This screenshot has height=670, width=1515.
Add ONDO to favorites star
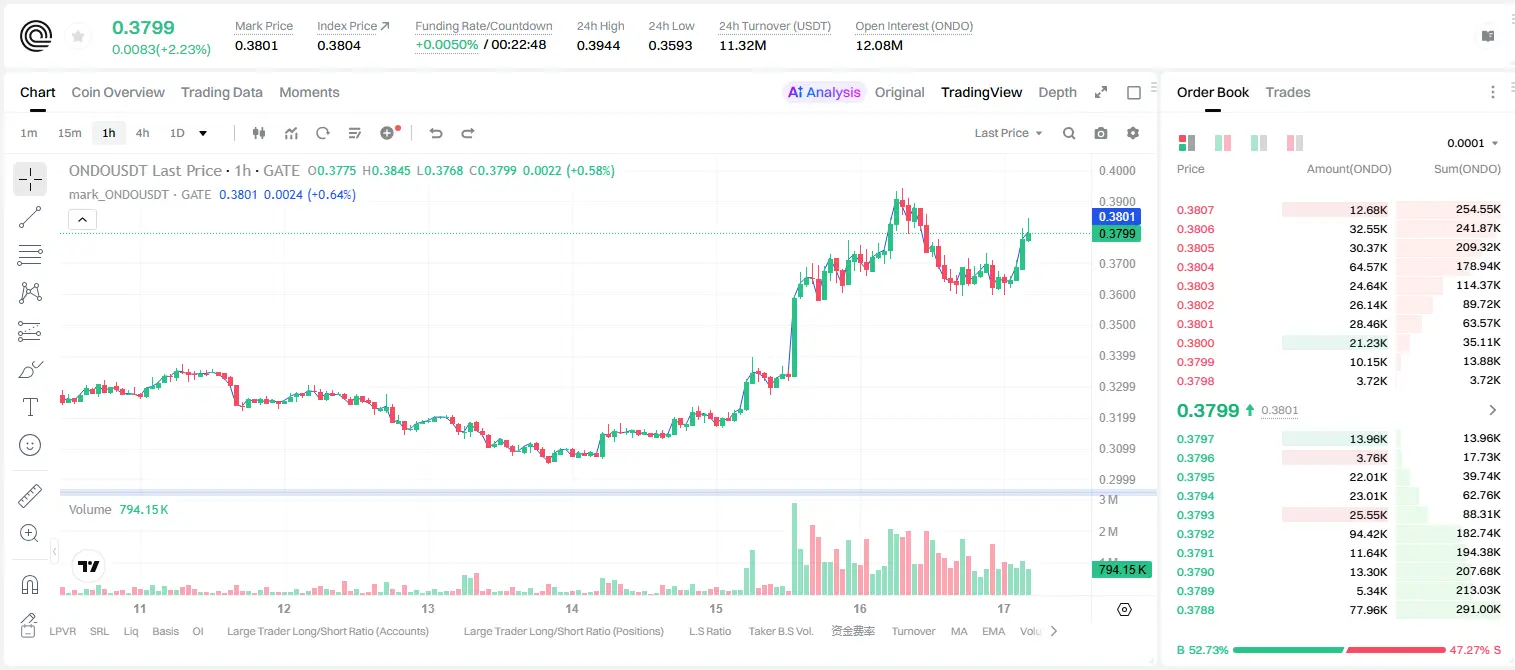coord(78,37)
